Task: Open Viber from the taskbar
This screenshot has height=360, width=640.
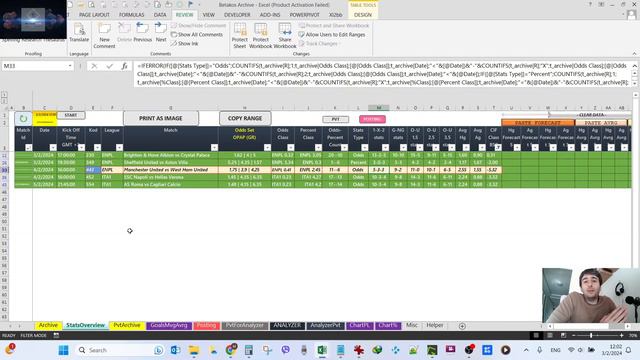Action: click(286, 350)
